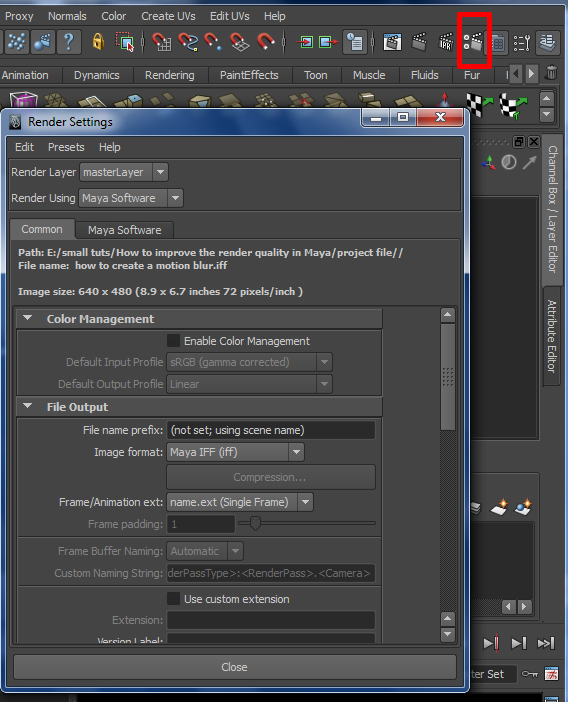Open the Image format Maya IFF dropdown
The image size is (568, 702).
coord(235,452)
